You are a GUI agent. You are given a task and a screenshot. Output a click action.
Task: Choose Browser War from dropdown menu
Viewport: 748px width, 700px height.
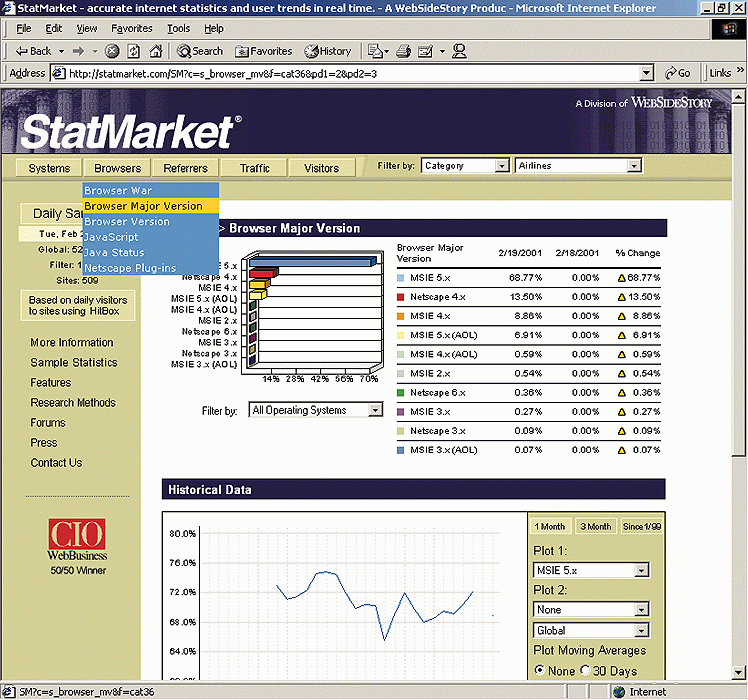coord(151,190)
